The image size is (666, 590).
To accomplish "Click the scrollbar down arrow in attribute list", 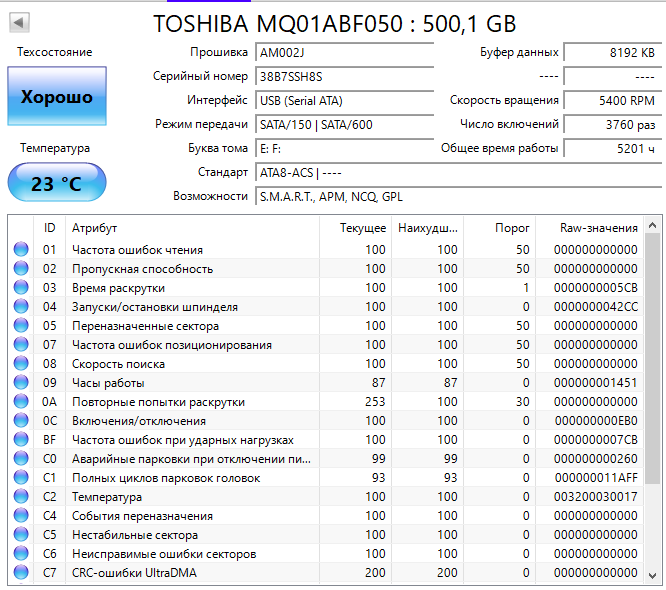I will (x=652, y=575).
